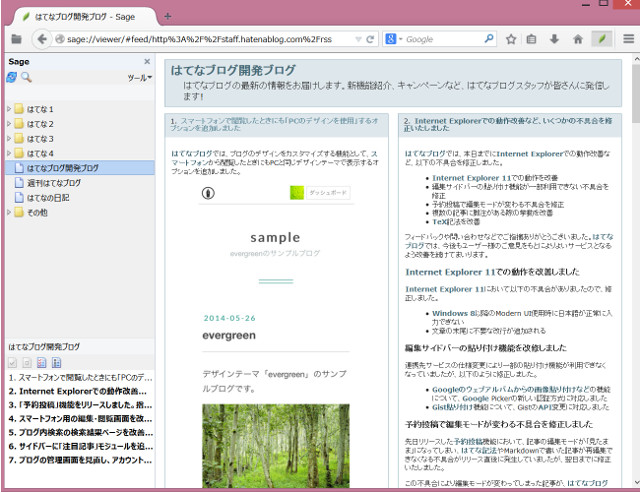
Task: Open the はてなブログ開発ブログ header title link
Action: 233,70
